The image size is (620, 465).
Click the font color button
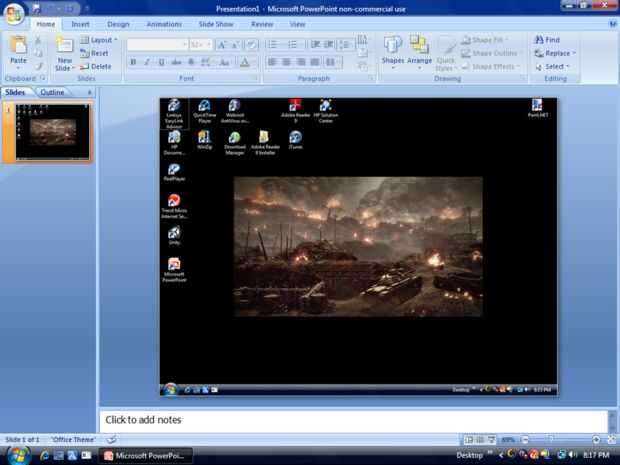pos(245,62)
